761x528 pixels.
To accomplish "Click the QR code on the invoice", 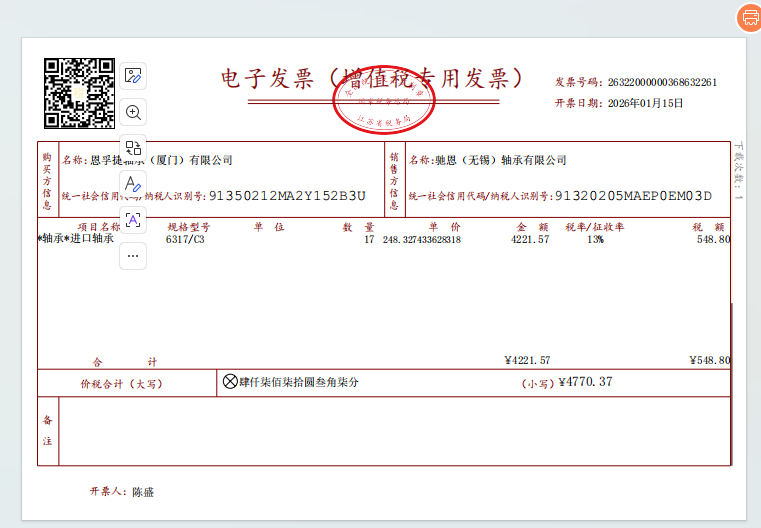I will (79, 93).
